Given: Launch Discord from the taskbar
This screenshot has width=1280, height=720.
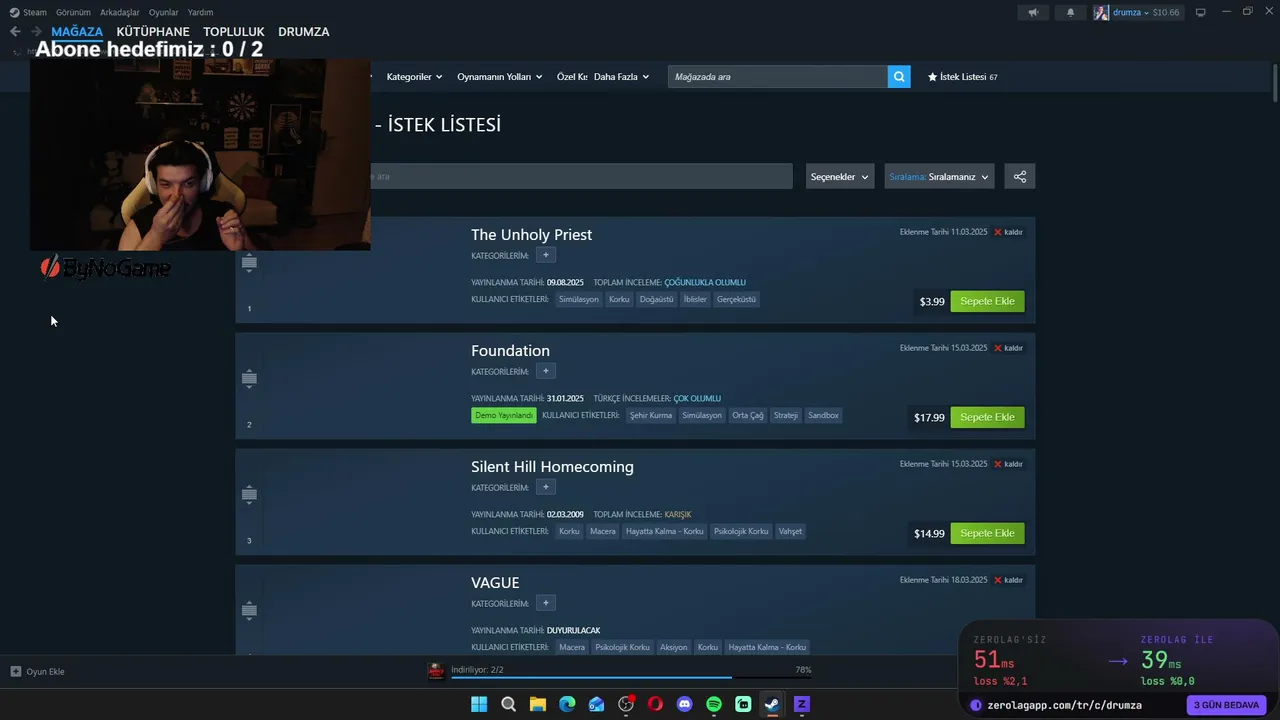Looking at the screenshot, I should coord(685,704).
